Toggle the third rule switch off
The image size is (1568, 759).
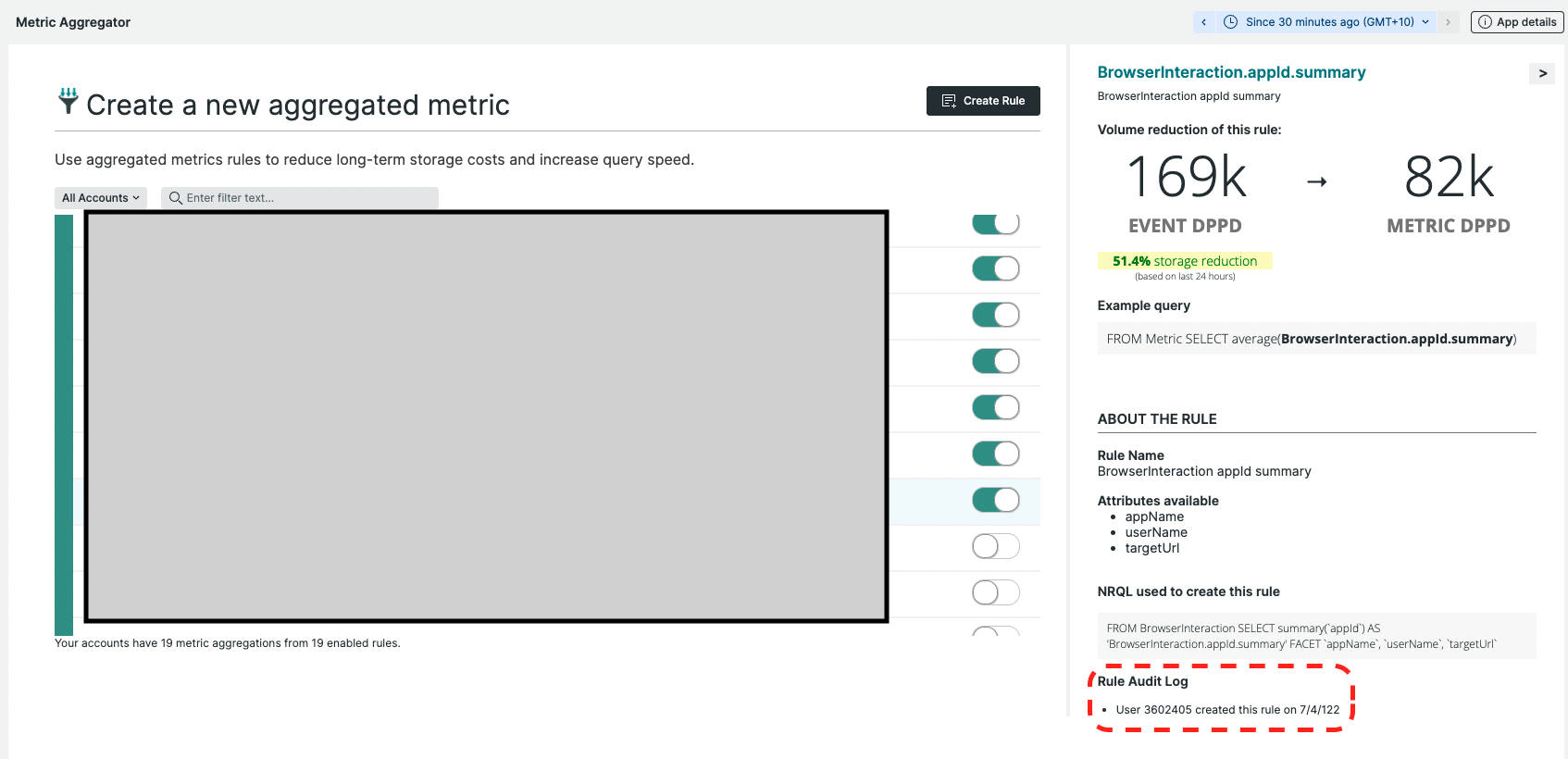click(996, 315)
